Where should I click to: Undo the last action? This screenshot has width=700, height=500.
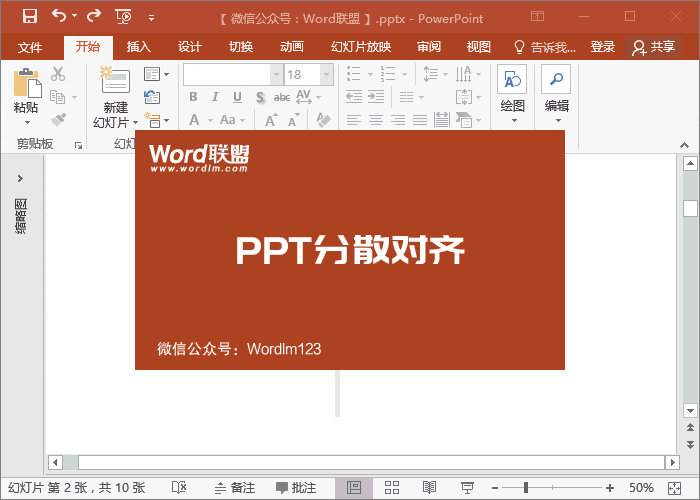pos(59,16)
